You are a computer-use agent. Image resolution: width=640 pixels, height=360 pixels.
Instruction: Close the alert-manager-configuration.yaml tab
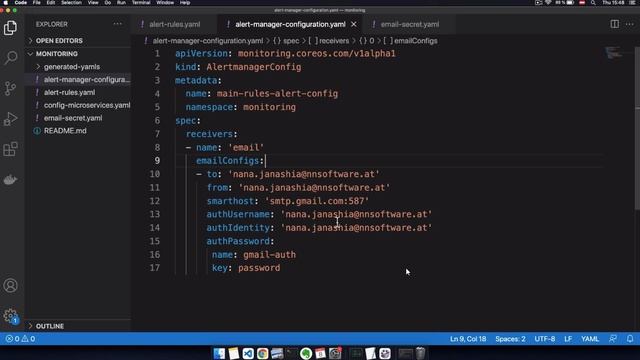click(354, 24)
